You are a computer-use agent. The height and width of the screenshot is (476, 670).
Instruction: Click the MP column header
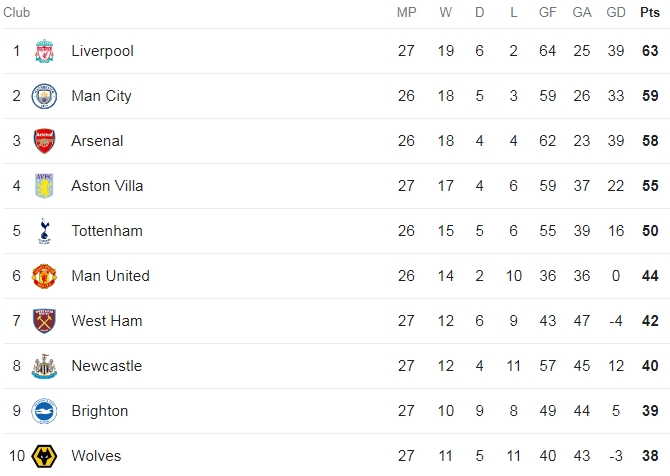click(406, 12)
